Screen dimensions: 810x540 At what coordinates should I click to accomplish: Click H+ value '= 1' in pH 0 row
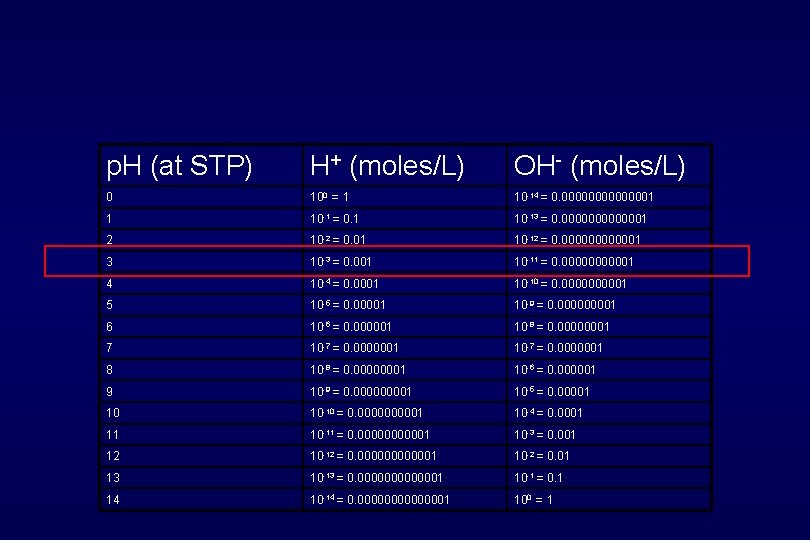click(x=330, y=197)
